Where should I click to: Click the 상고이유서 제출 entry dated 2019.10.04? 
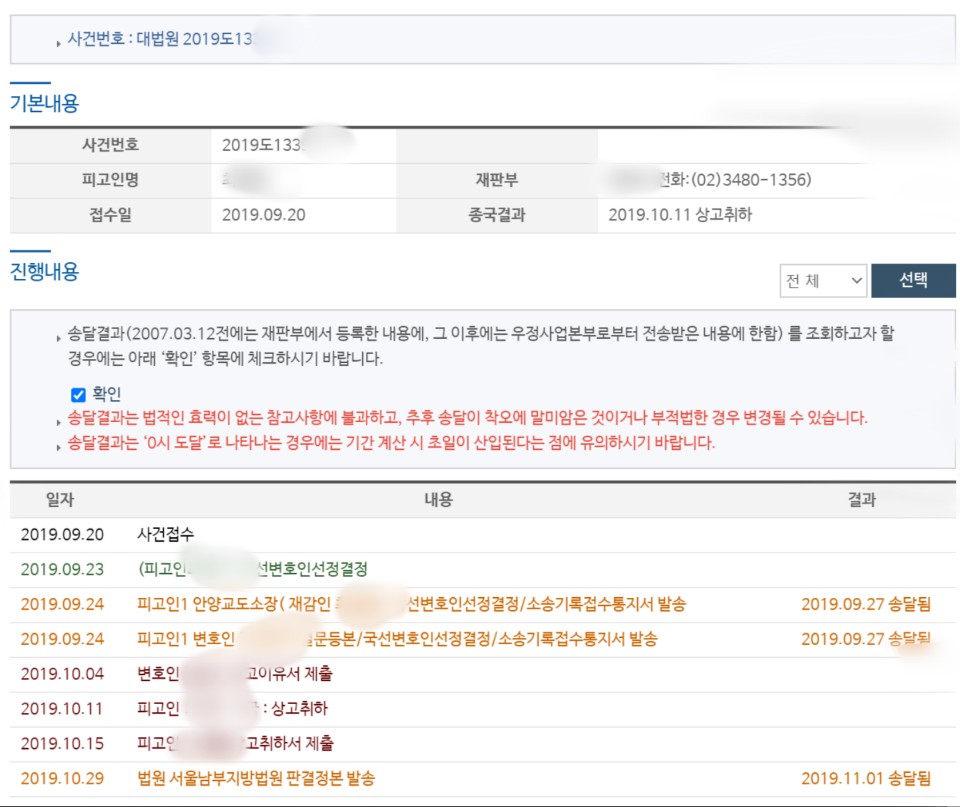tap(235, 673)
